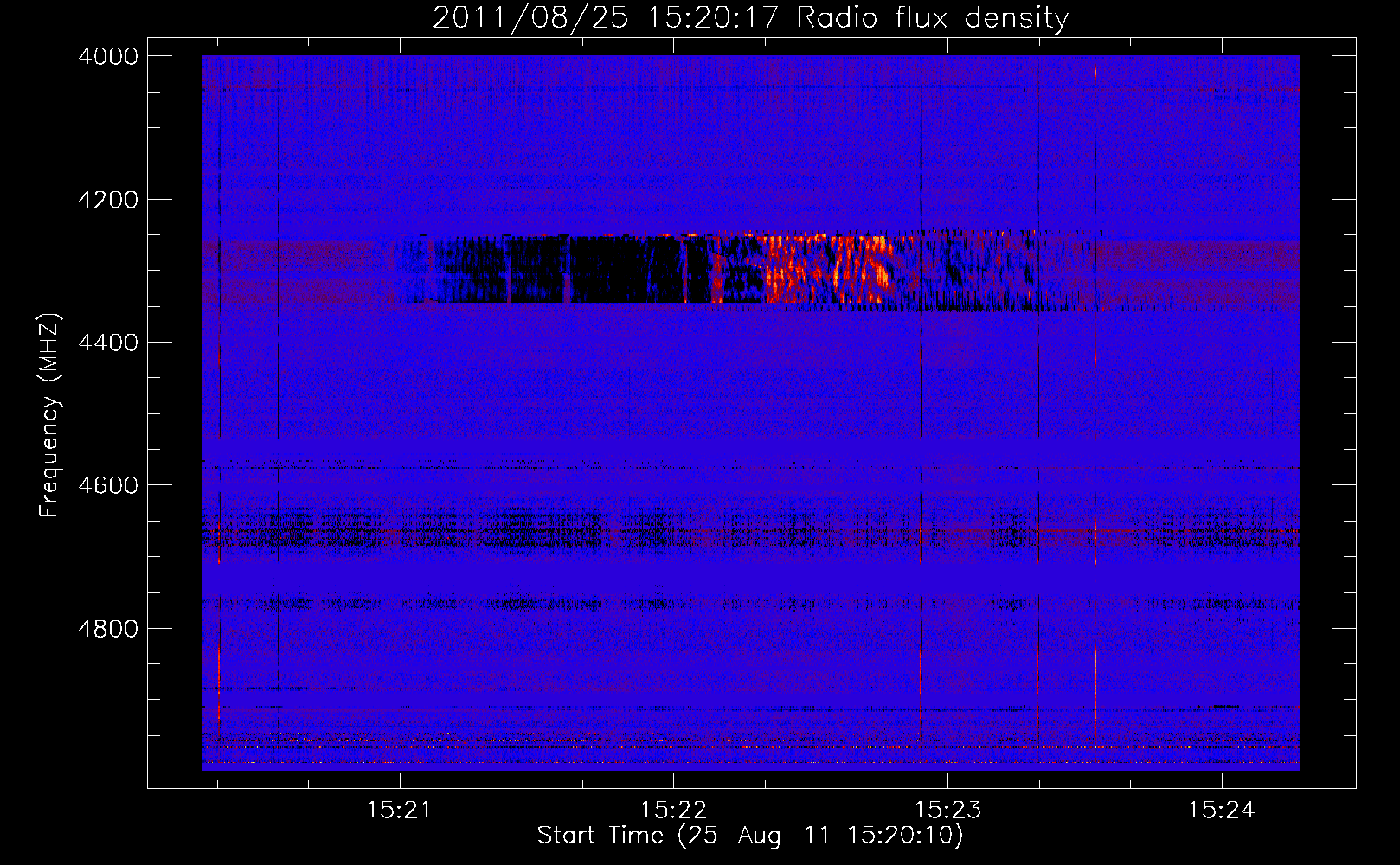This screenshot has height=865, width=1400.
Task: Click the 15:21 time tick label
Action: click(399, 810)
